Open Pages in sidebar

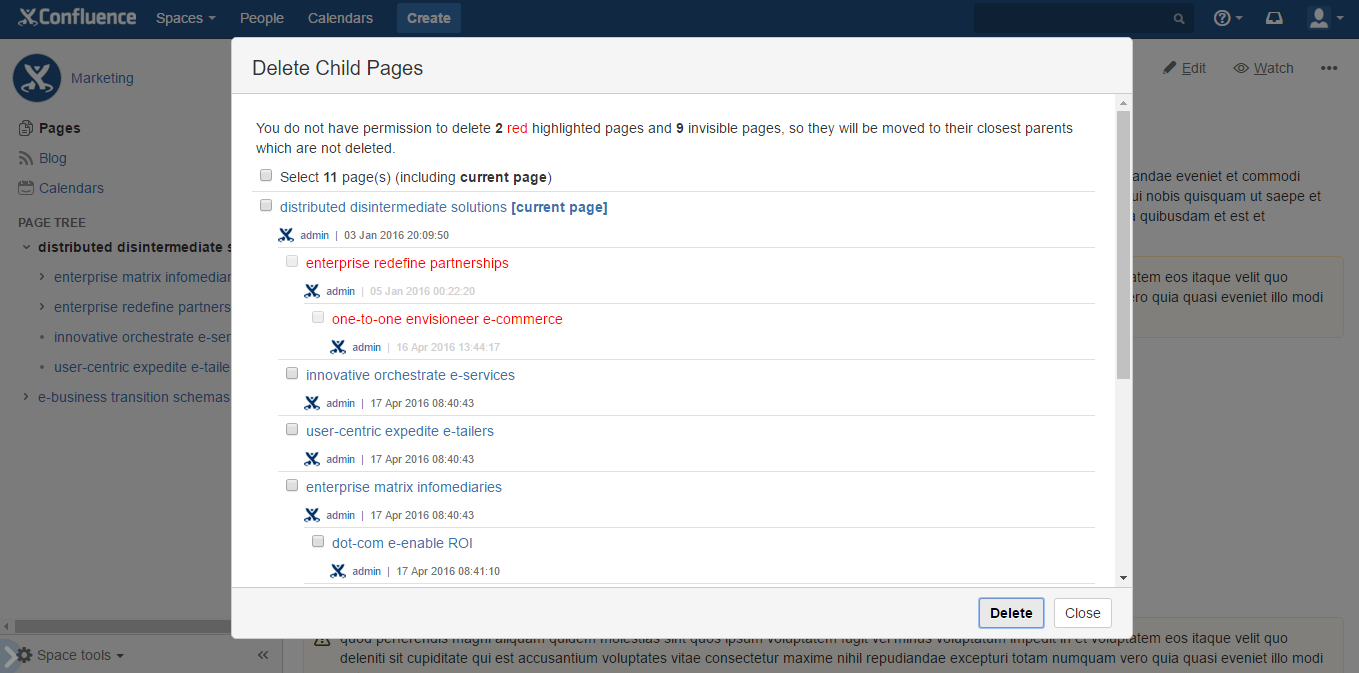[x=60, y=128]
